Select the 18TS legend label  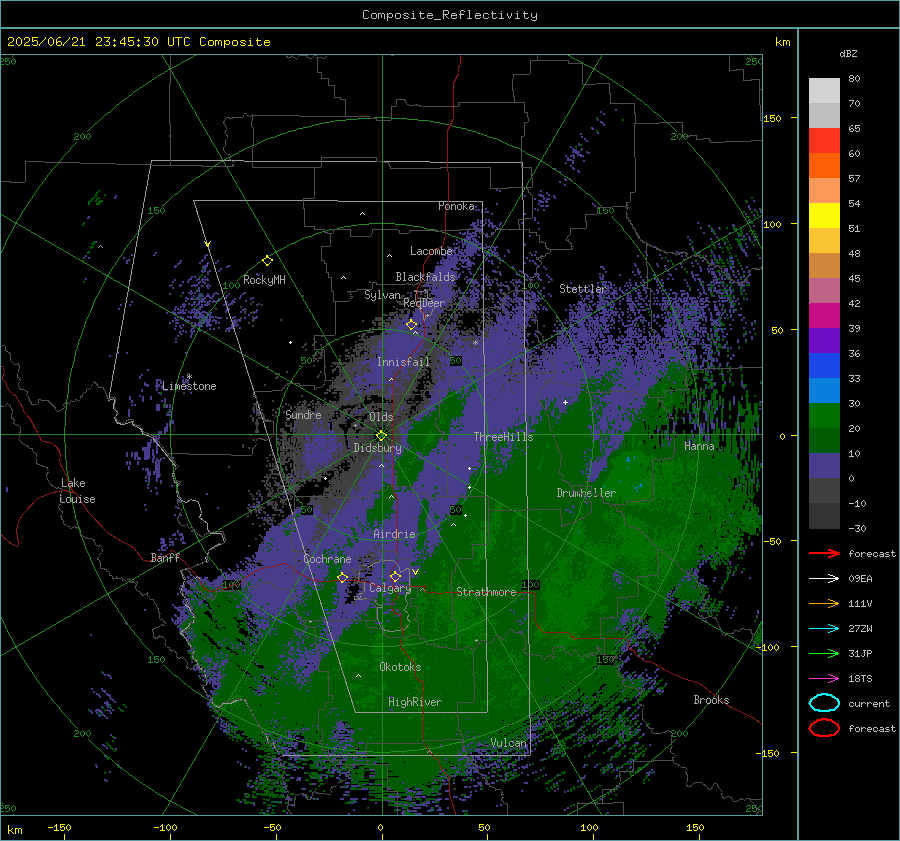(860, 679)
